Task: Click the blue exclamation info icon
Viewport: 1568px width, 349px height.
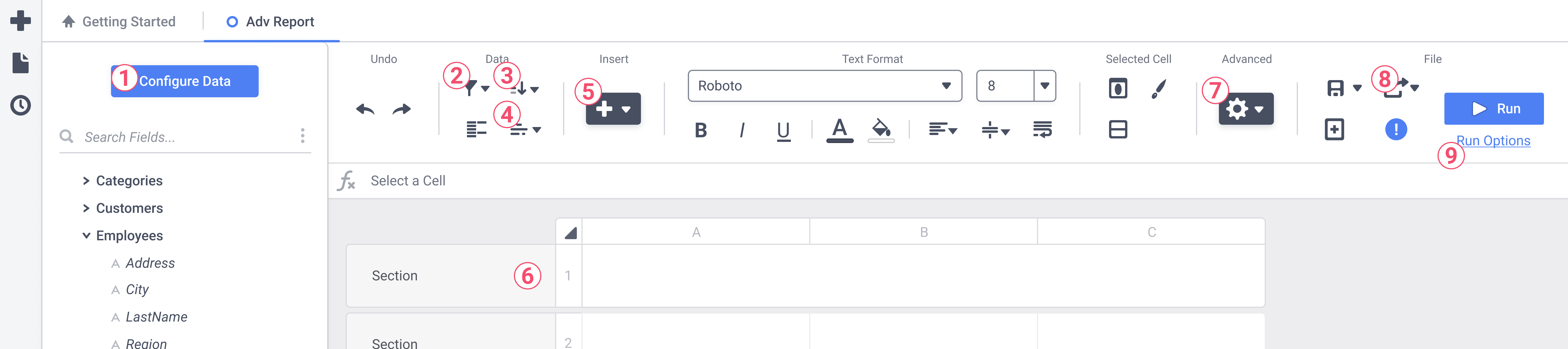Action: 1396,129
